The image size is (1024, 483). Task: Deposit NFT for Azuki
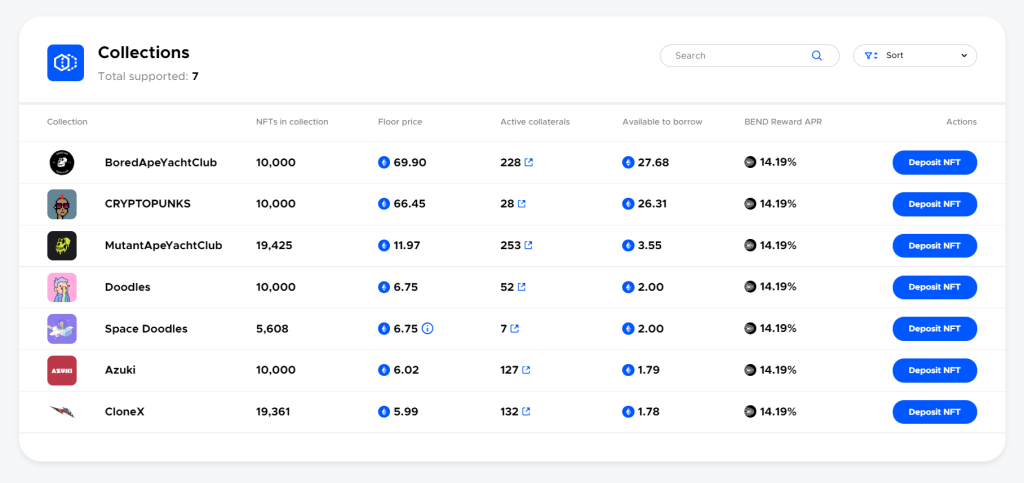click(x=935, y=370)
